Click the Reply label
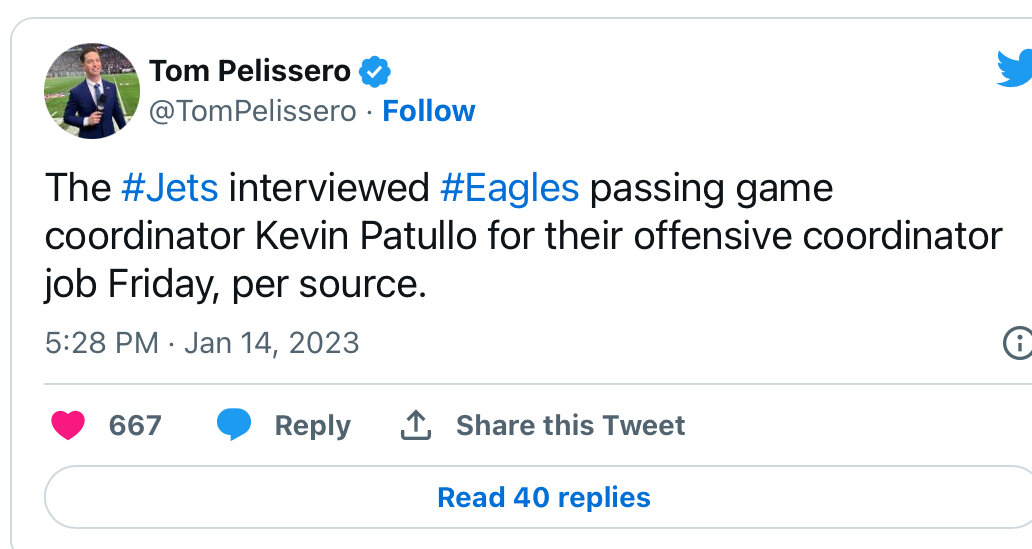Image resolution: width=1032 pixels, height=549 pixels. point(312,425)
